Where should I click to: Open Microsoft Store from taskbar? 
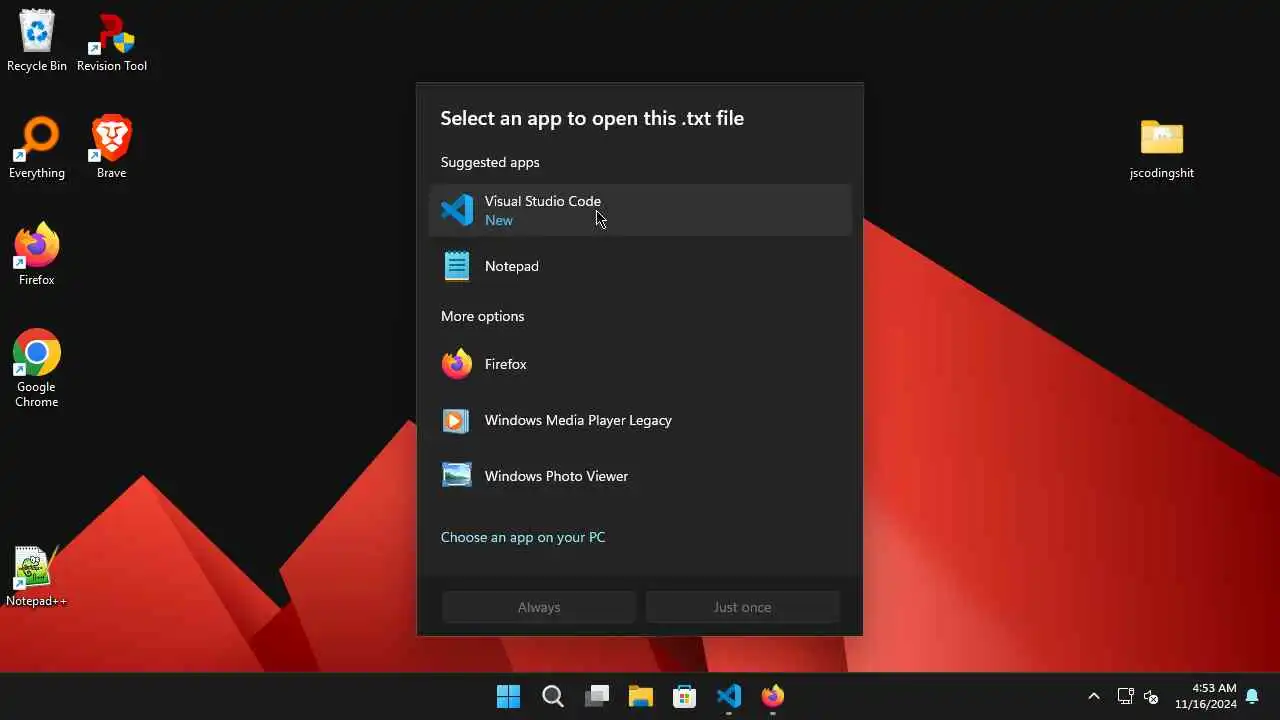click(685, 696)
